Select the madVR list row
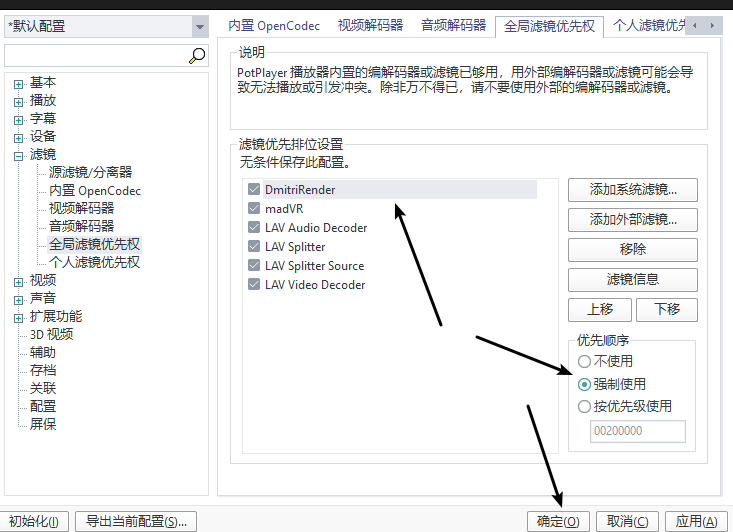733x532 pixels. [284, 208]
